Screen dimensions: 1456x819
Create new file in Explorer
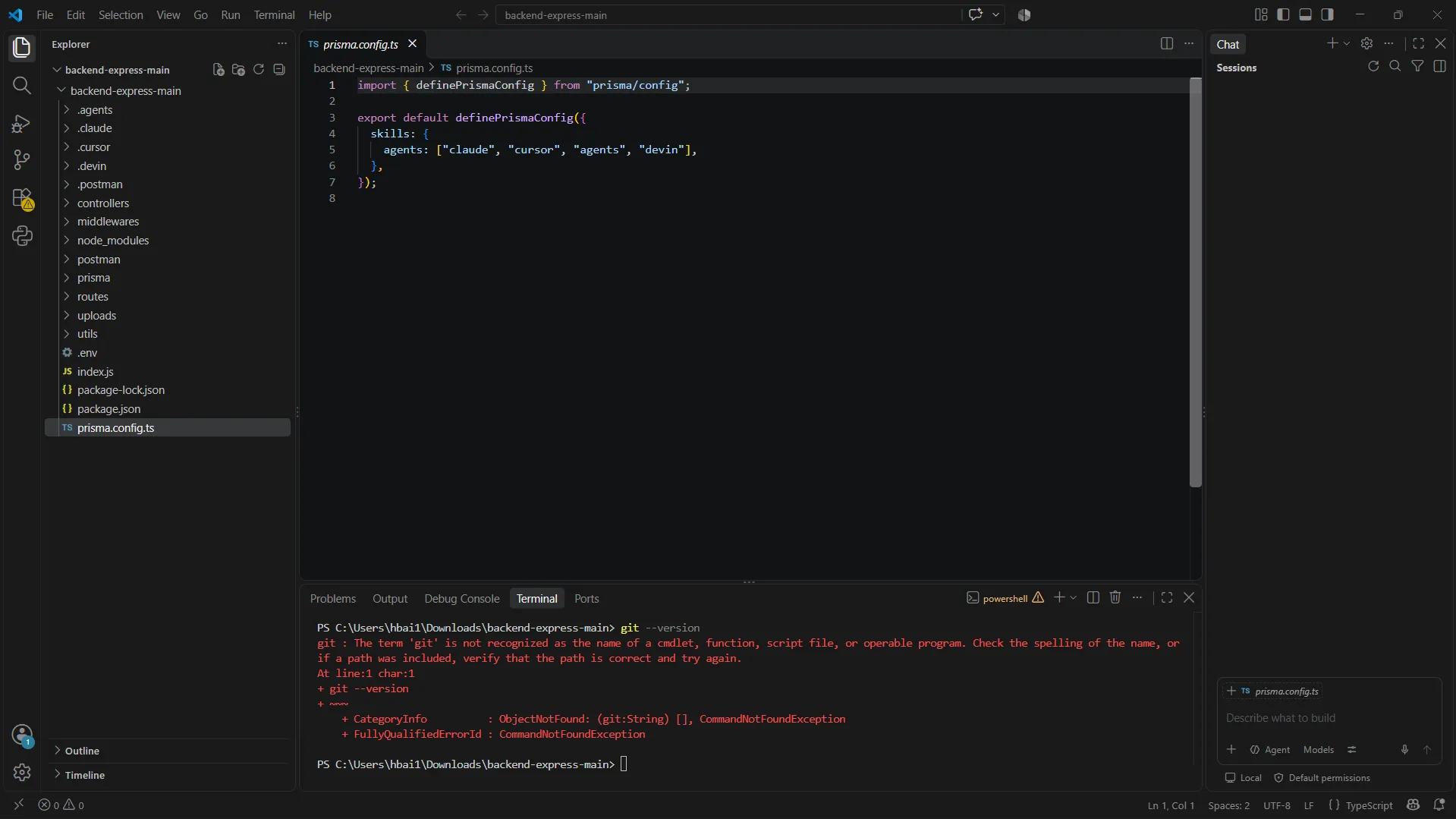click(219, 70)
